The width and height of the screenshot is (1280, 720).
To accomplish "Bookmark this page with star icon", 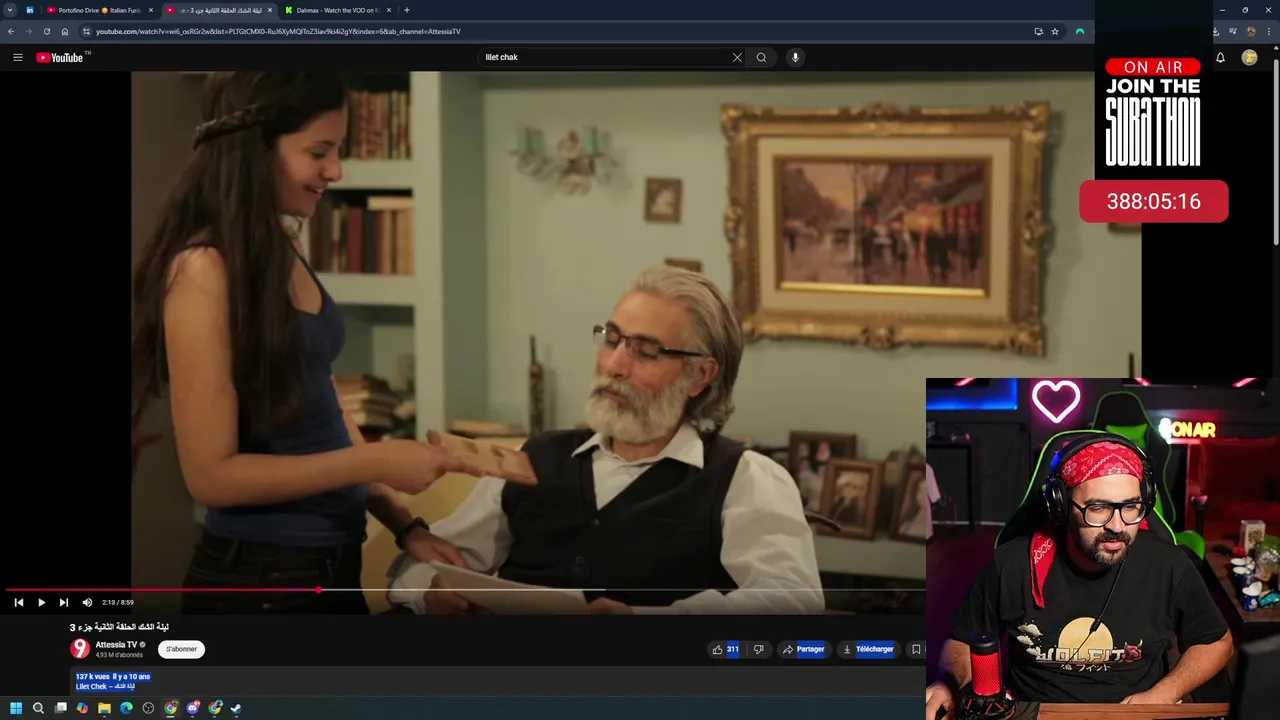I will tap(1055, 31).
